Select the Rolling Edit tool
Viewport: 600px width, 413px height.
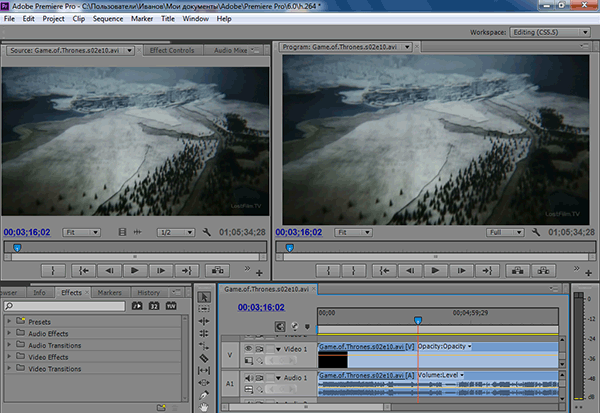point(204,333)
